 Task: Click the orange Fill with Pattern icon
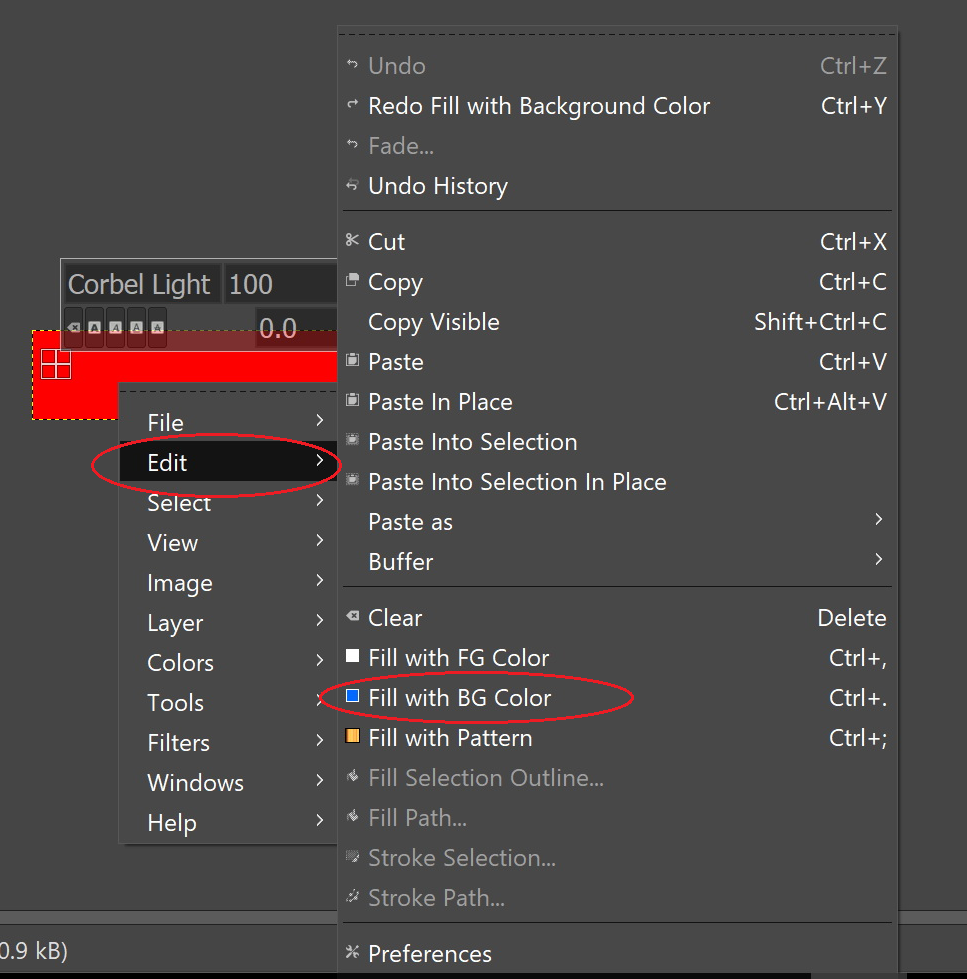[352, 736]
